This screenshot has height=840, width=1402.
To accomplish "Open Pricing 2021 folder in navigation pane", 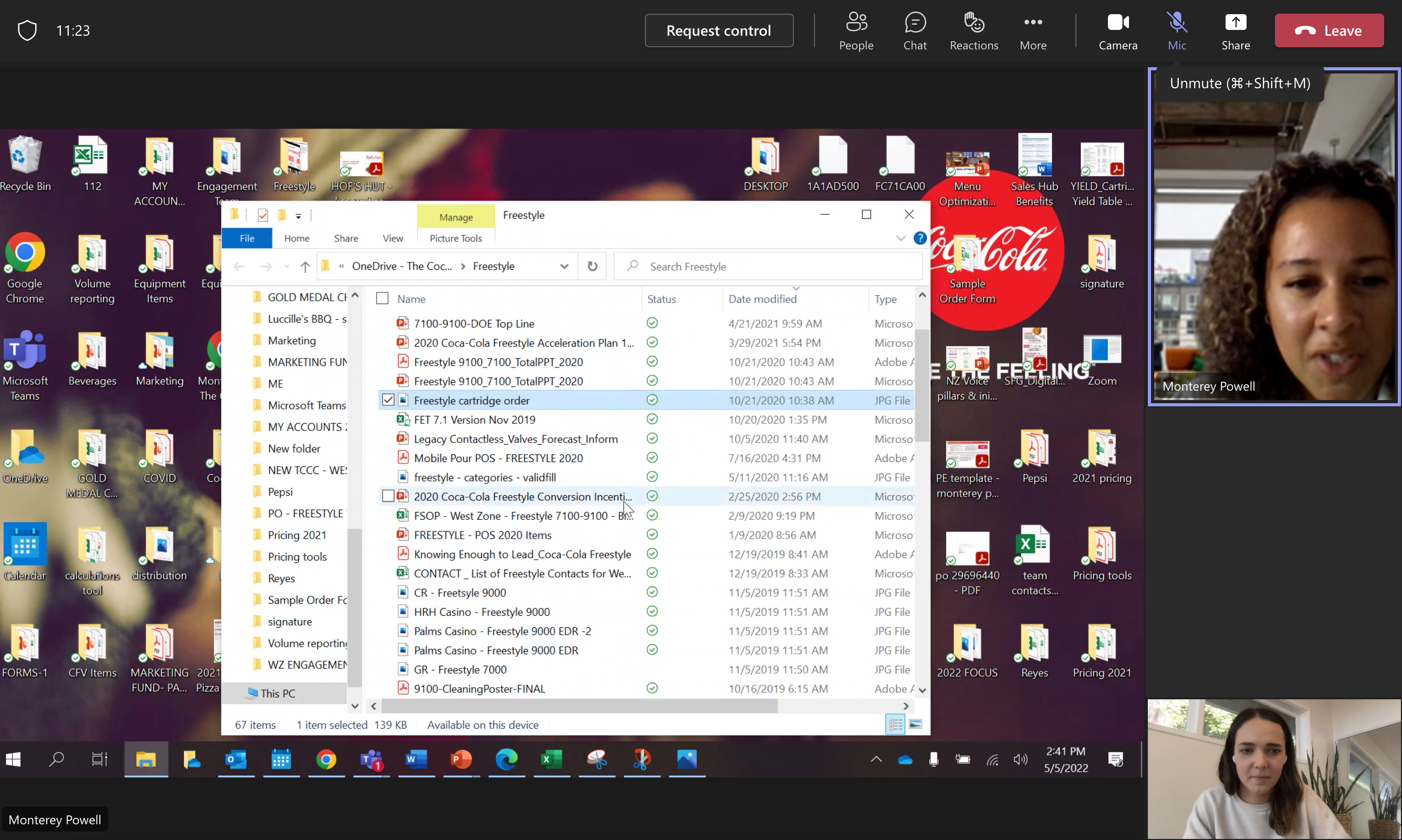I will point(297,535).
